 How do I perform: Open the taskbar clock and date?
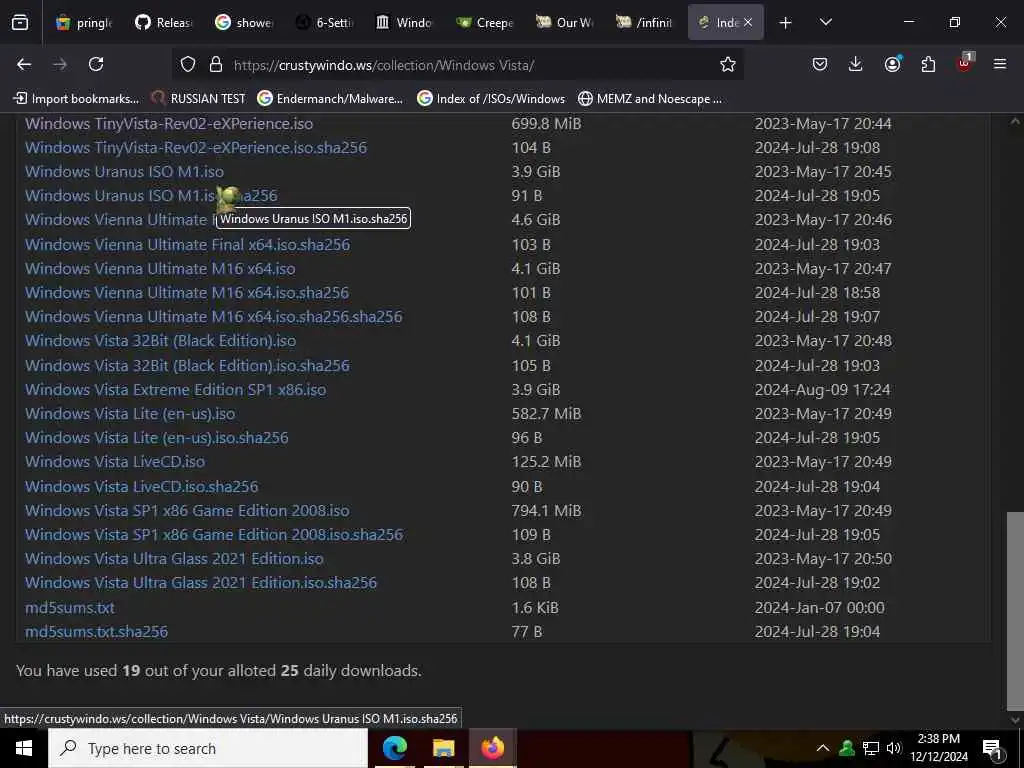tap(938, 748)
